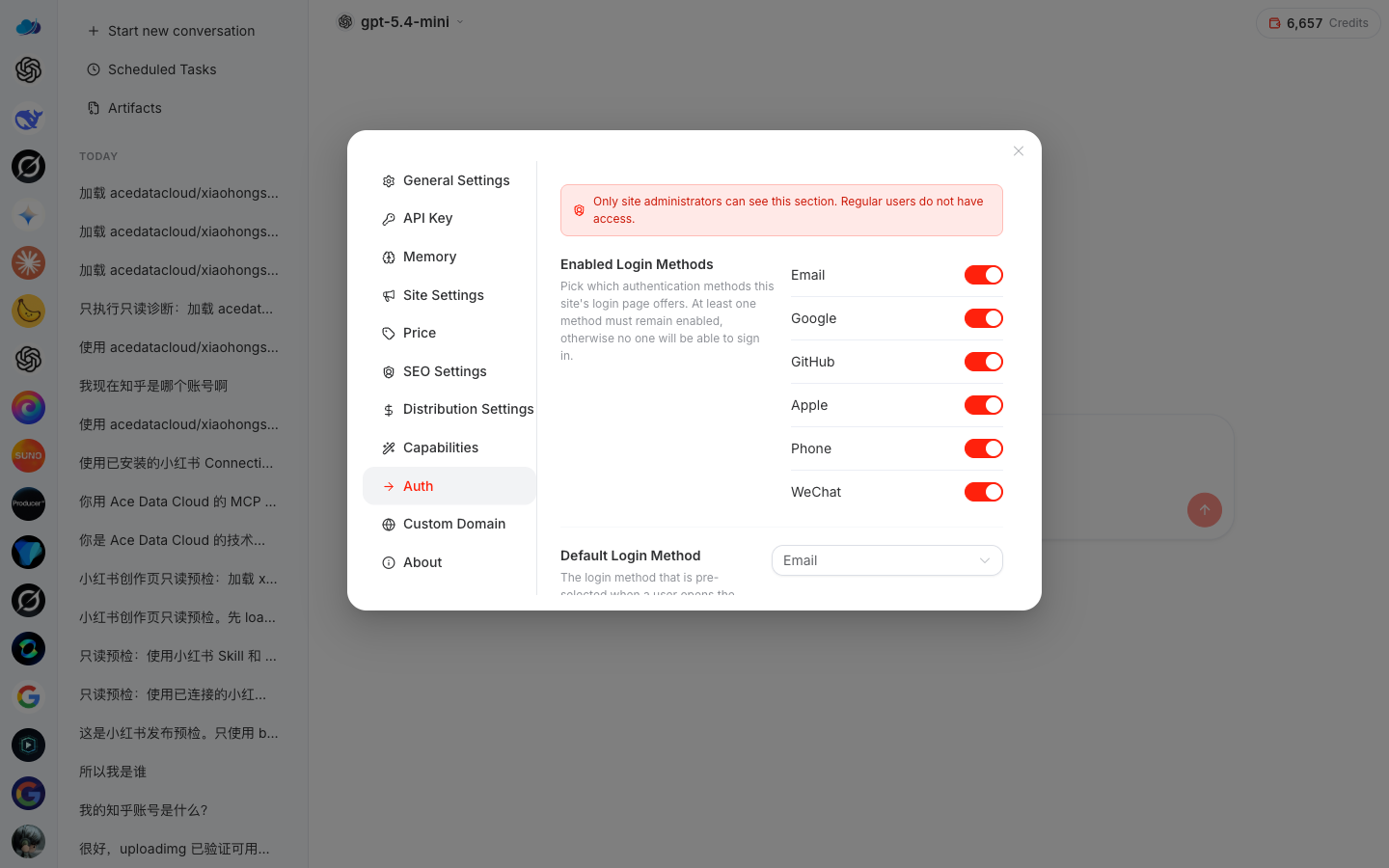The height and width of the screenshot is (868, 1389).
Task: Select the Claude starburst icon in sidebar
Action: pyautogui.click(x=28, y=263)
